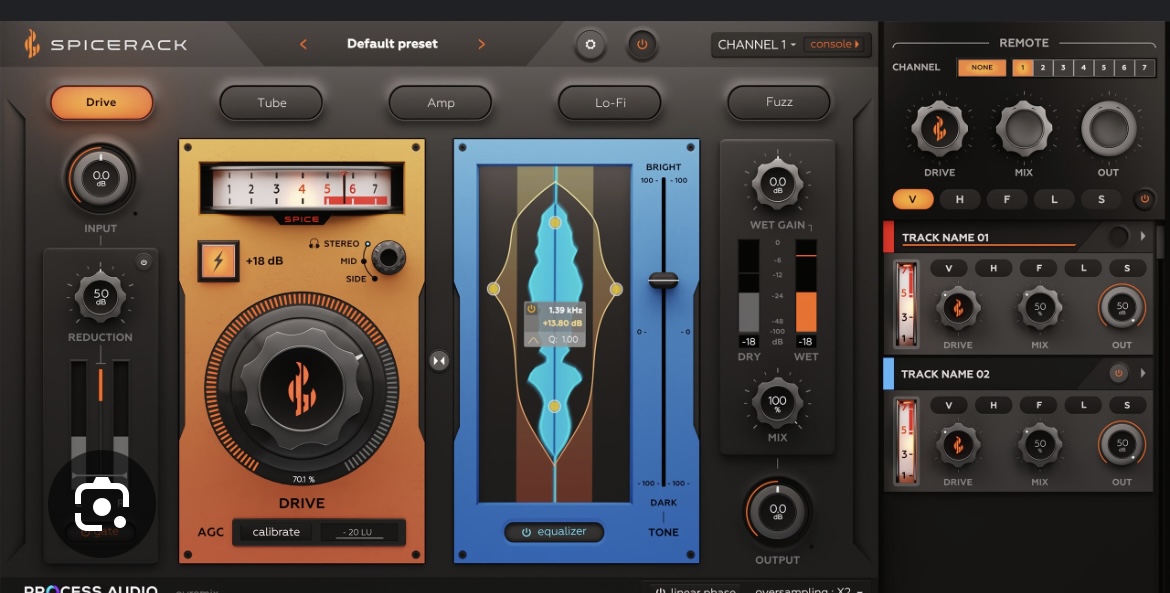The width and height of the screenshot is (1170, 593).
Task: Open the CHANNEL 1 dropdown
Action: tap(757, 45)
